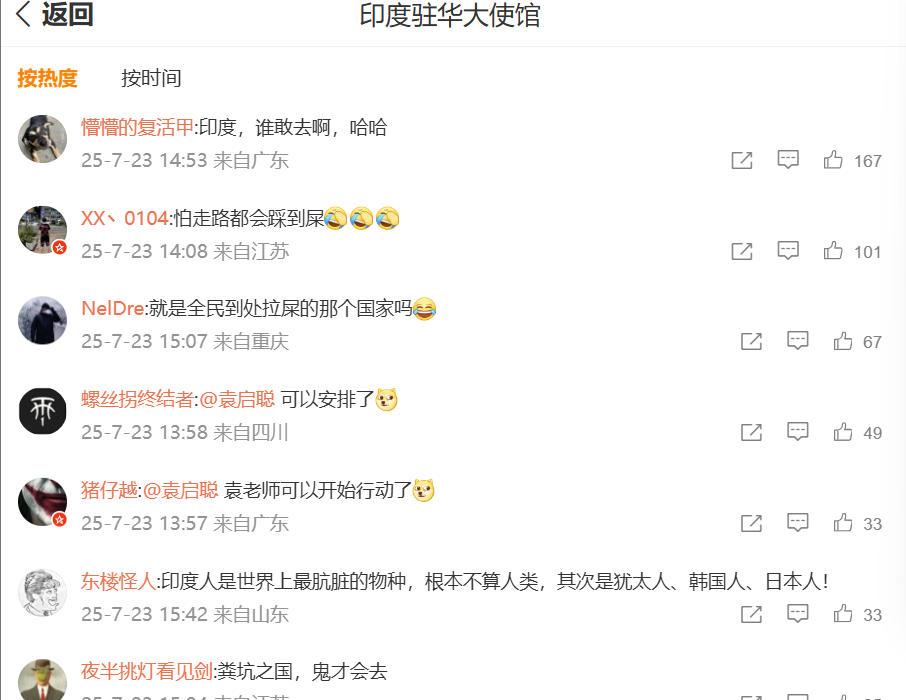The image size is (906, 700).
Task: Open @袁启聪 mention in 螺丝拐终结者's comment
Action: click(x=237, y=399)
